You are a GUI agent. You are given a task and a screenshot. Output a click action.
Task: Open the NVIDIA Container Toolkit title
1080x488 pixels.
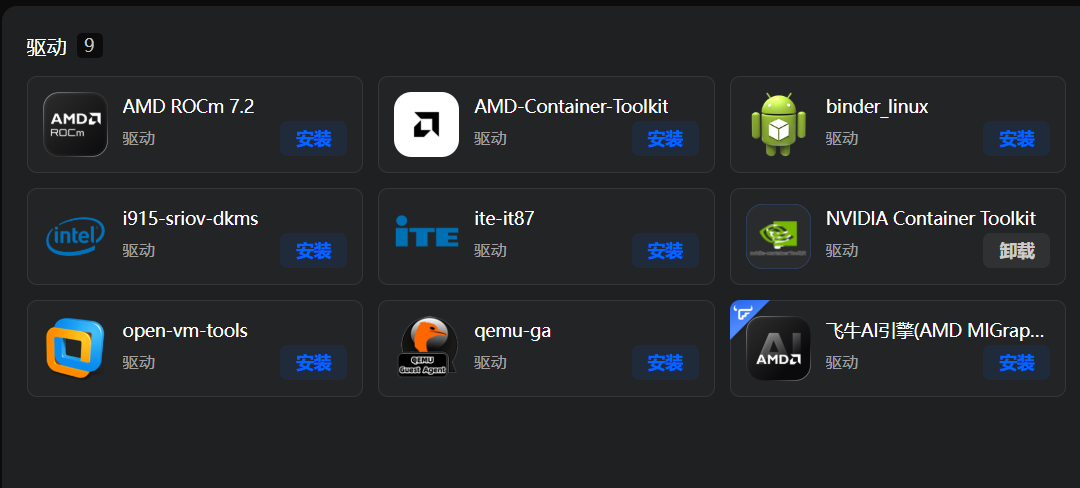pos(930,218)
